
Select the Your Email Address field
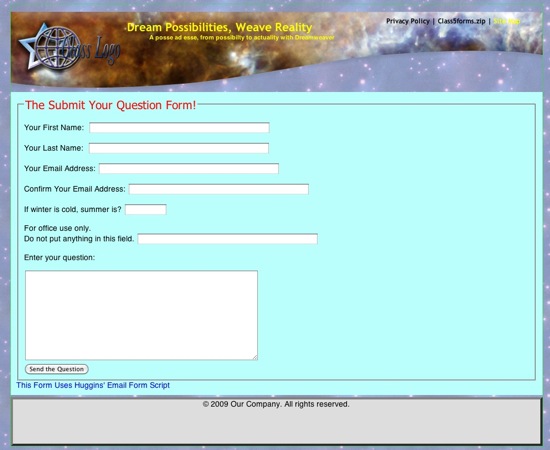tap(189, 169)
